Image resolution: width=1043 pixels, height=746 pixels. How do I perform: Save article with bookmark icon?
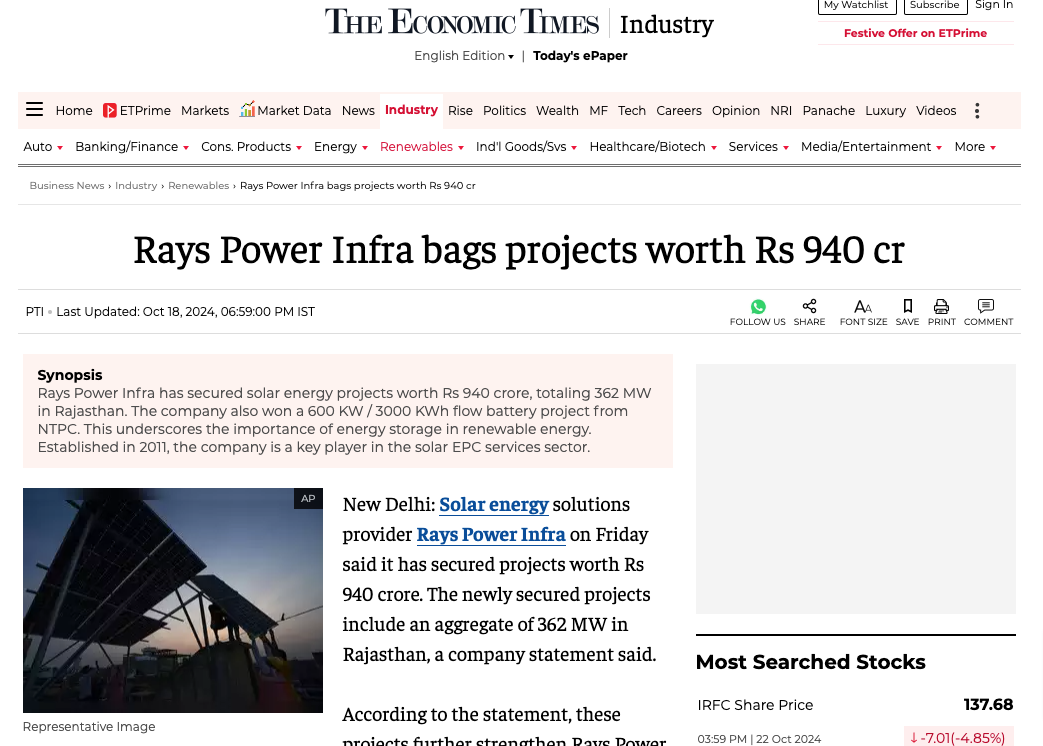coord(907,307)
